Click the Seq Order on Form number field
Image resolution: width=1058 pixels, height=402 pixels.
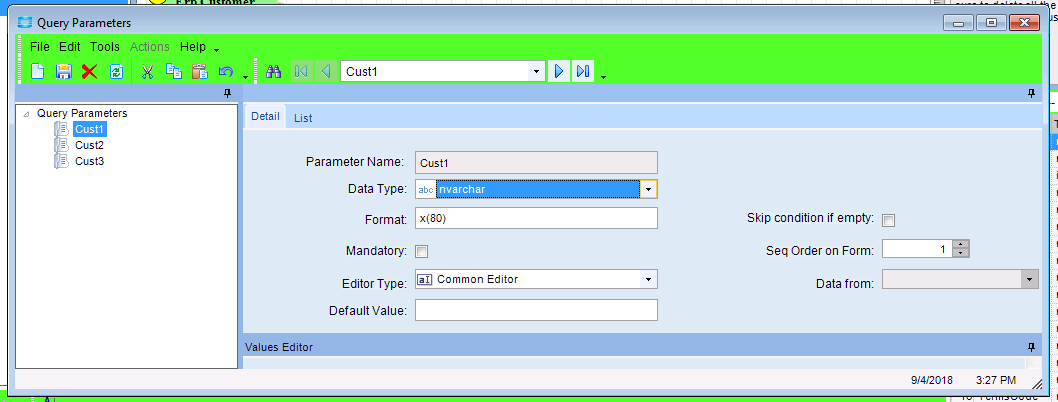[918, 249]
